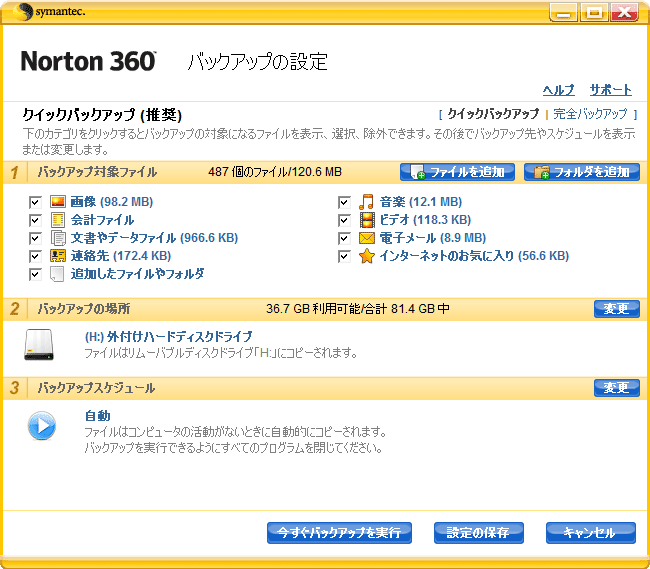Click the キャンセル button

pos(590,533)
